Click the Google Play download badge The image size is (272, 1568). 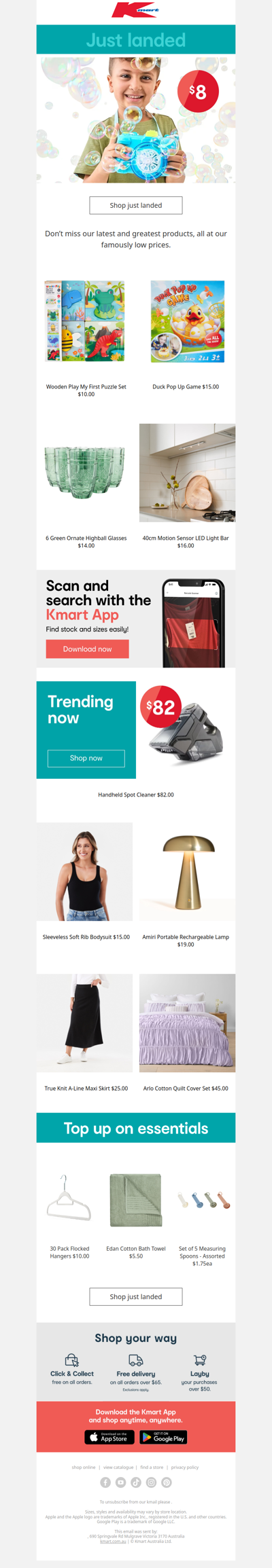coord(163,1437)
